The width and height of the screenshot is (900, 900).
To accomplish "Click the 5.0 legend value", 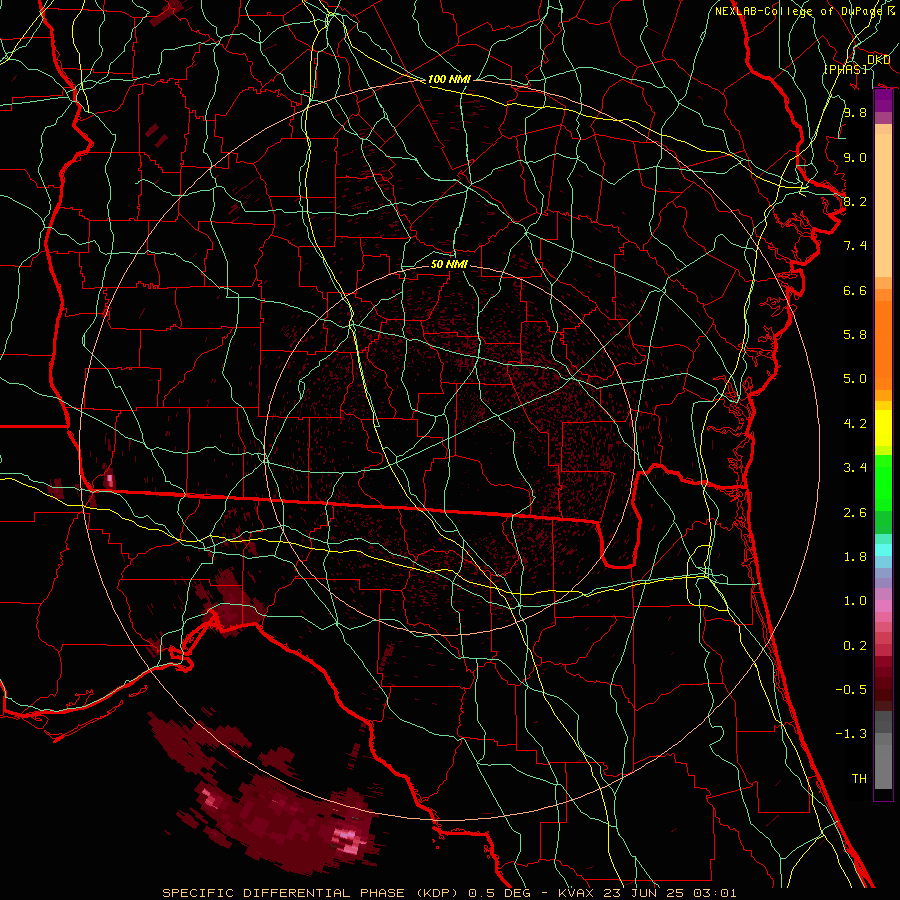I will pyautogui.click(x=855, y=379).
